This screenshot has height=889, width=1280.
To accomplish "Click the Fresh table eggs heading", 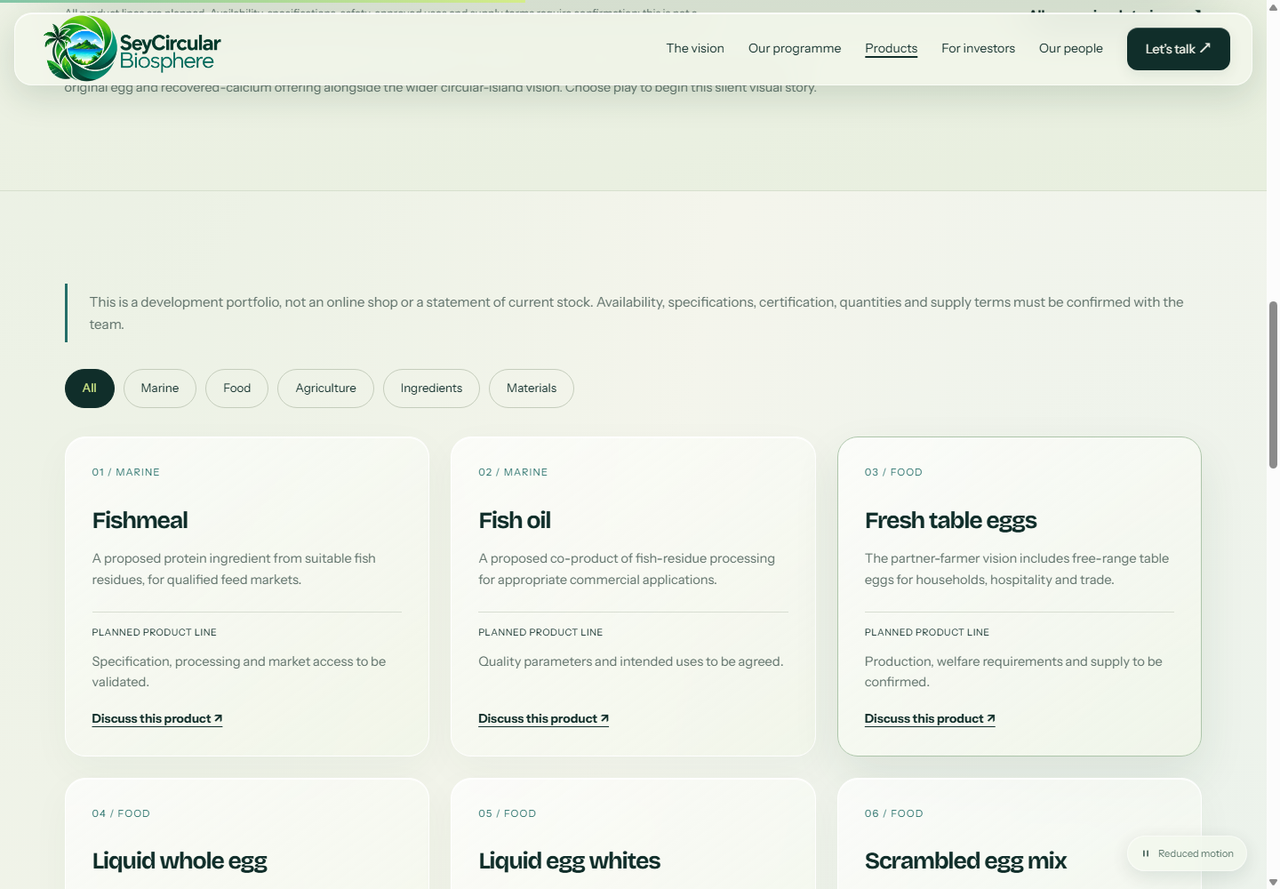I will point(950,520).
